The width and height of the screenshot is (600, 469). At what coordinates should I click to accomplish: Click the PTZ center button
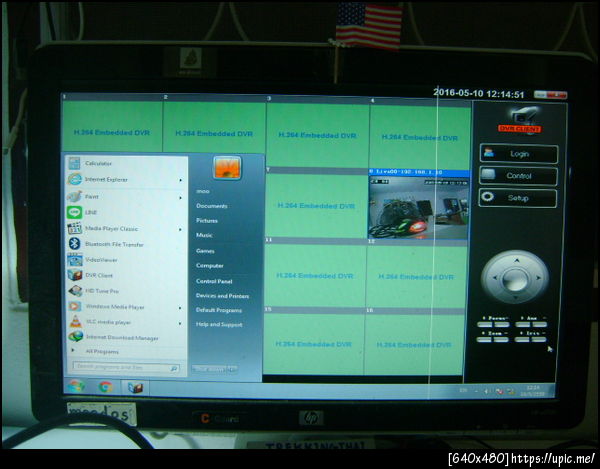[x=515, y=279]
